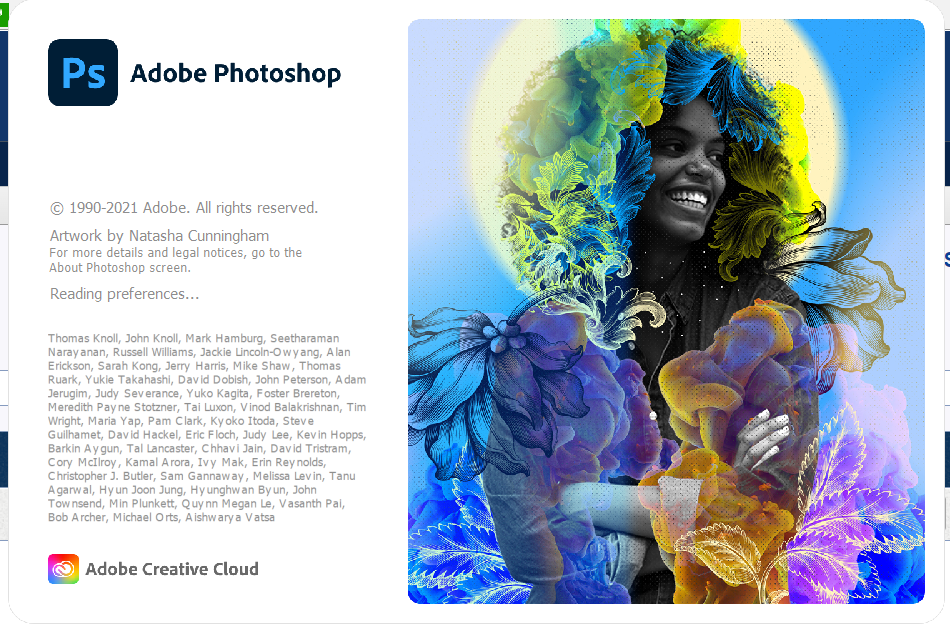Click the green icon behind splash corner
This screenshot has width=950, height=627.
coord(4,13)
